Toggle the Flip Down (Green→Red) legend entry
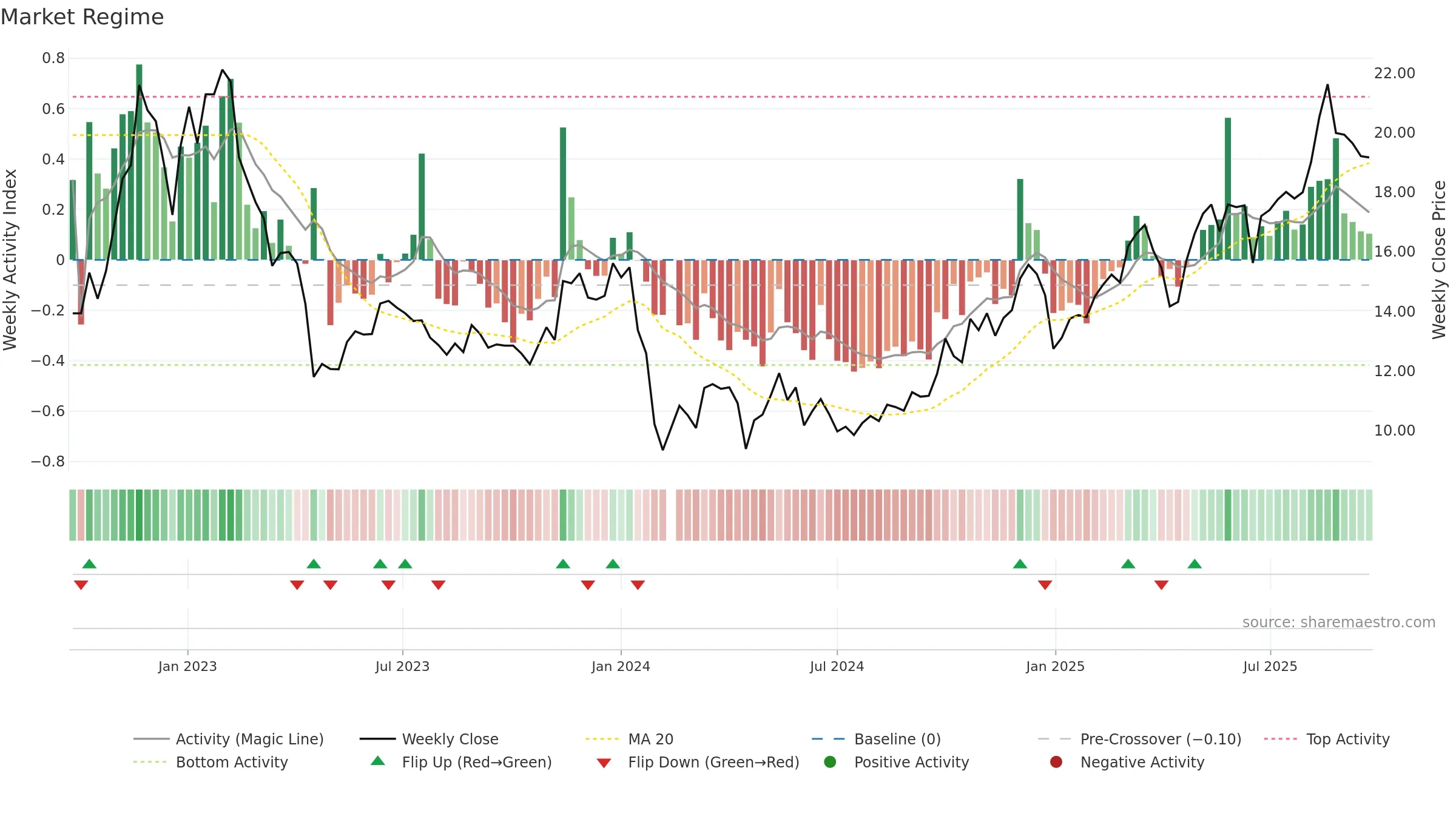The image size is (1456, 819). pyautogui.click(x=698, y=762)
